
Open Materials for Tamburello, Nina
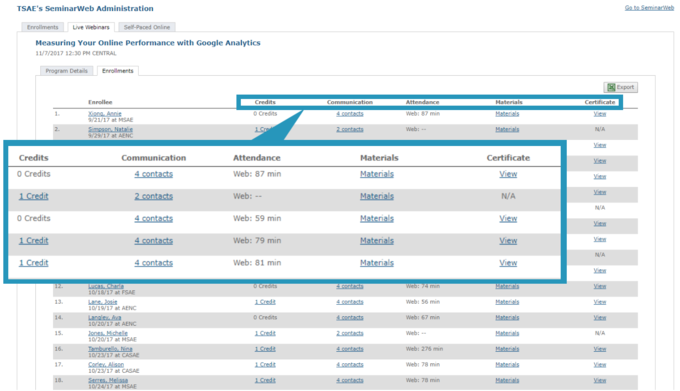pyautogui.click(x=507, y=349)
